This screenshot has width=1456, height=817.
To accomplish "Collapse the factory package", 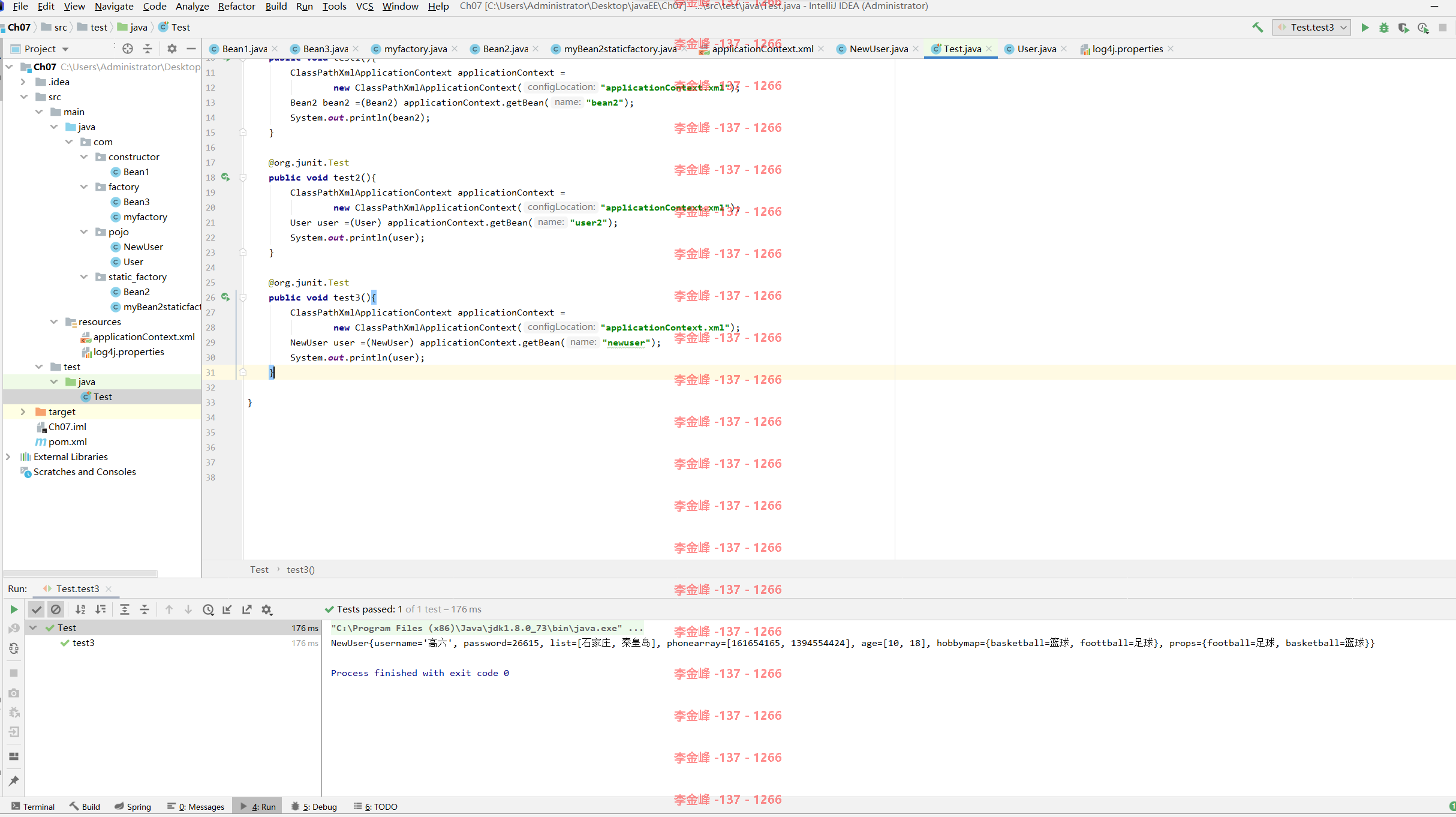I will (x=84, y=187).
